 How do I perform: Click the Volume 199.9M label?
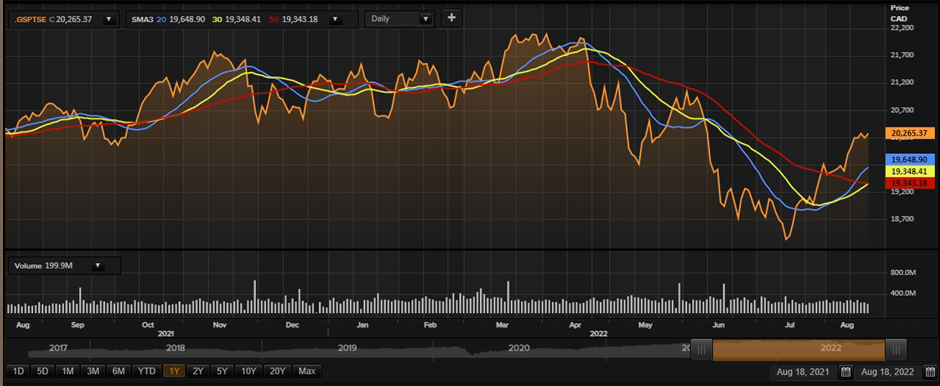pos(43,266)
